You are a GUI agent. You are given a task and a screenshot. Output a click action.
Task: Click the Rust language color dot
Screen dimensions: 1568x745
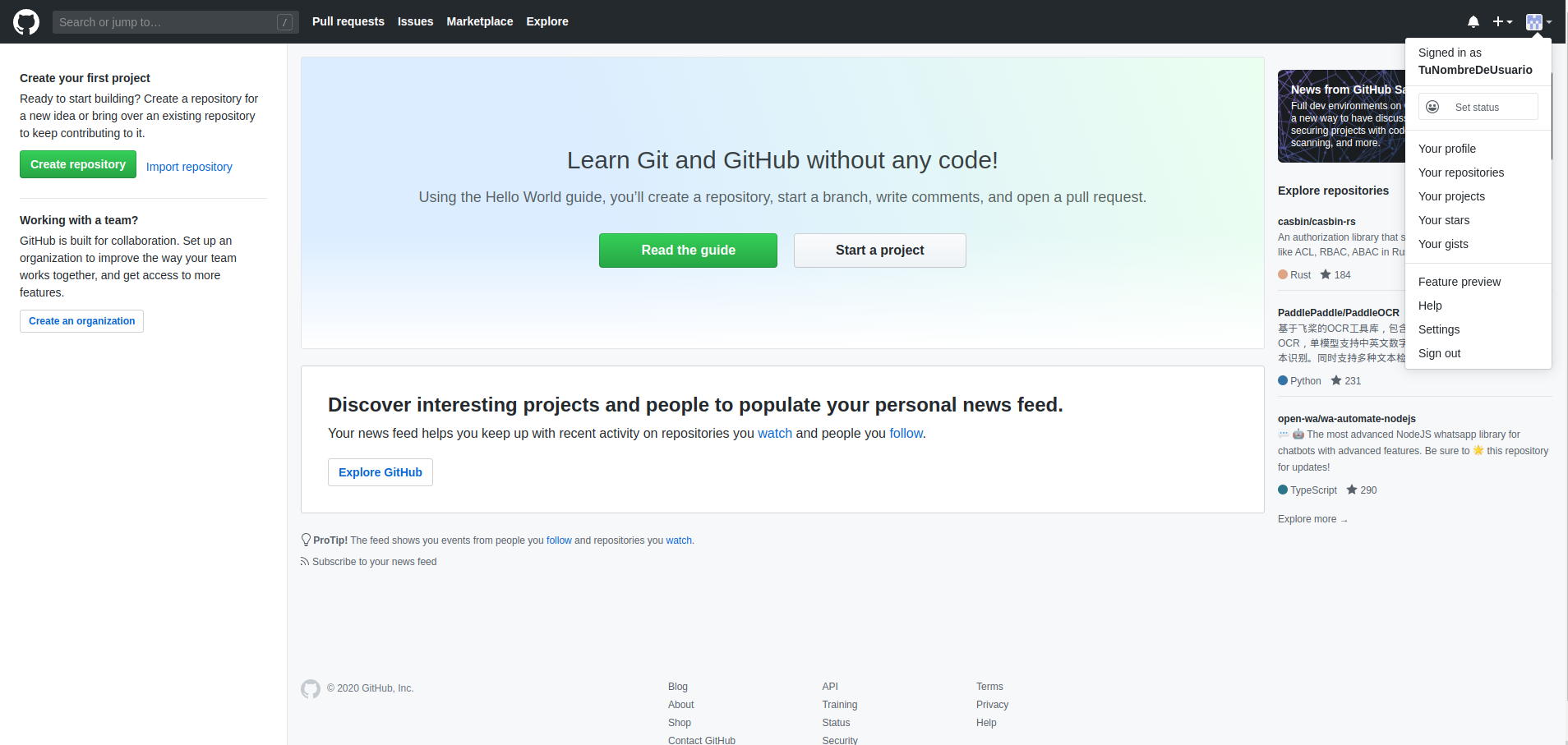point(1283,274)
